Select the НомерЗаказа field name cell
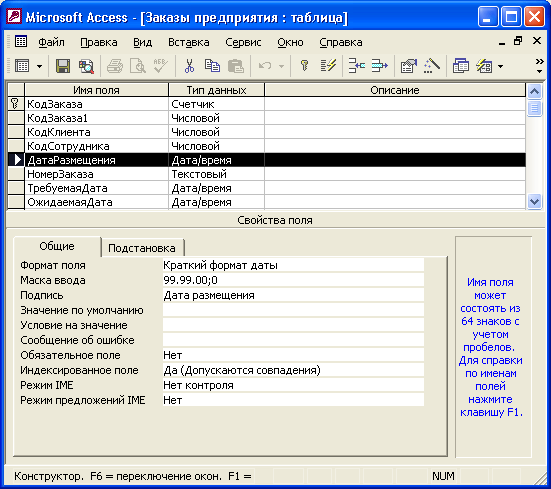Screen dimensions: 551x489 (97, 174)
